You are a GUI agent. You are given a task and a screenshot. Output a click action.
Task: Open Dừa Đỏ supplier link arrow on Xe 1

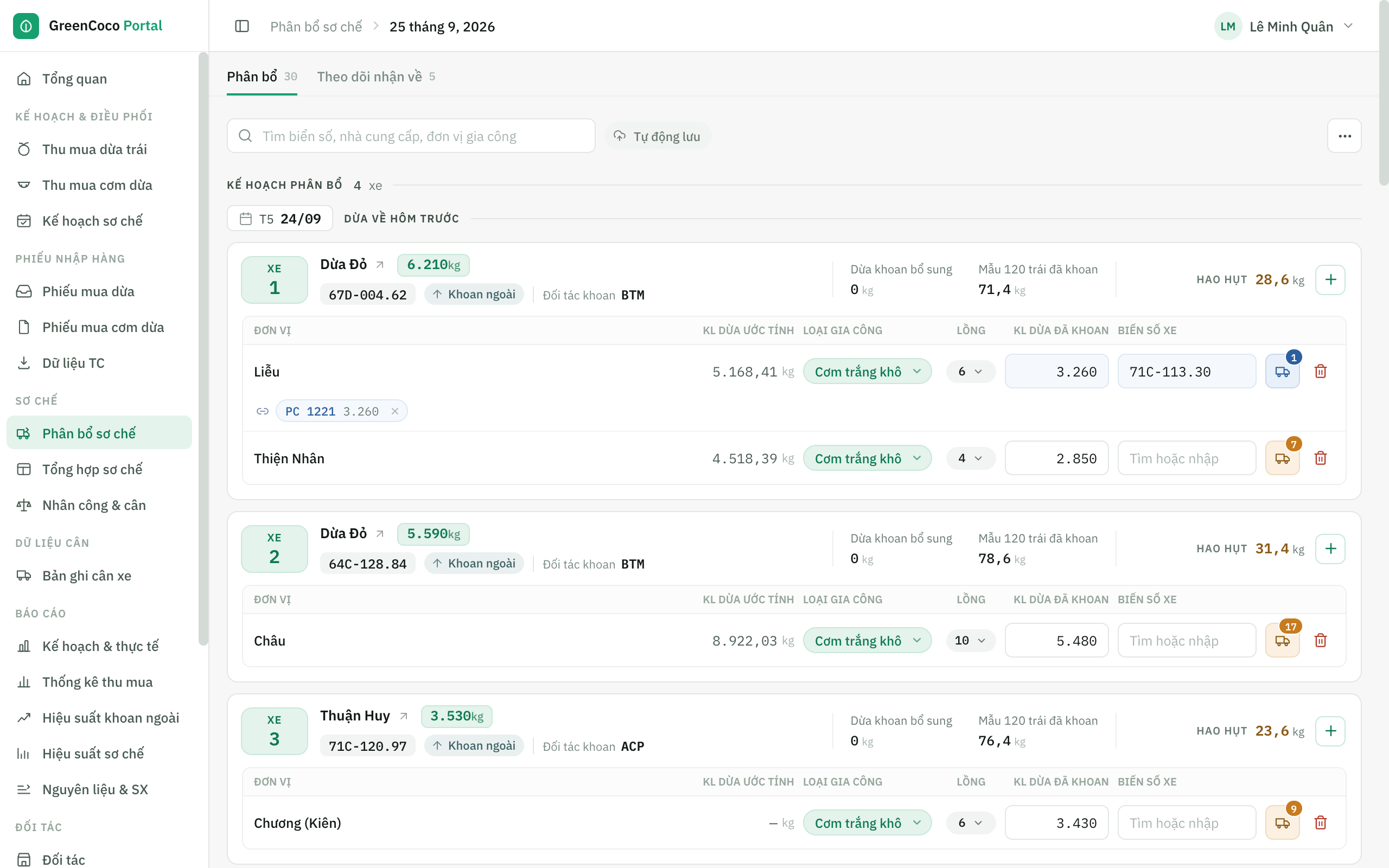(x=380, y=265)
